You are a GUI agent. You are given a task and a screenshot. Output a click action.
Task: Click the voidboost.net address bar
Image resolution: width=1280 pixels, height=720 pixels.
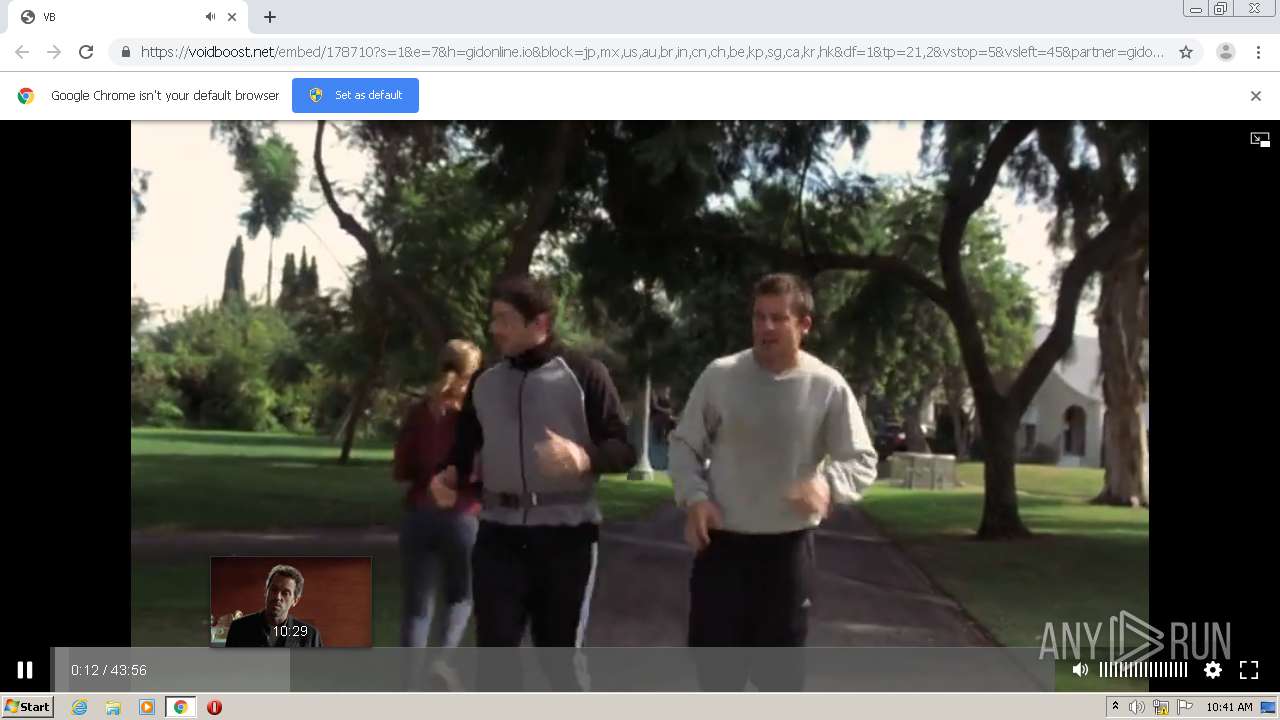(x=652, y=52)
